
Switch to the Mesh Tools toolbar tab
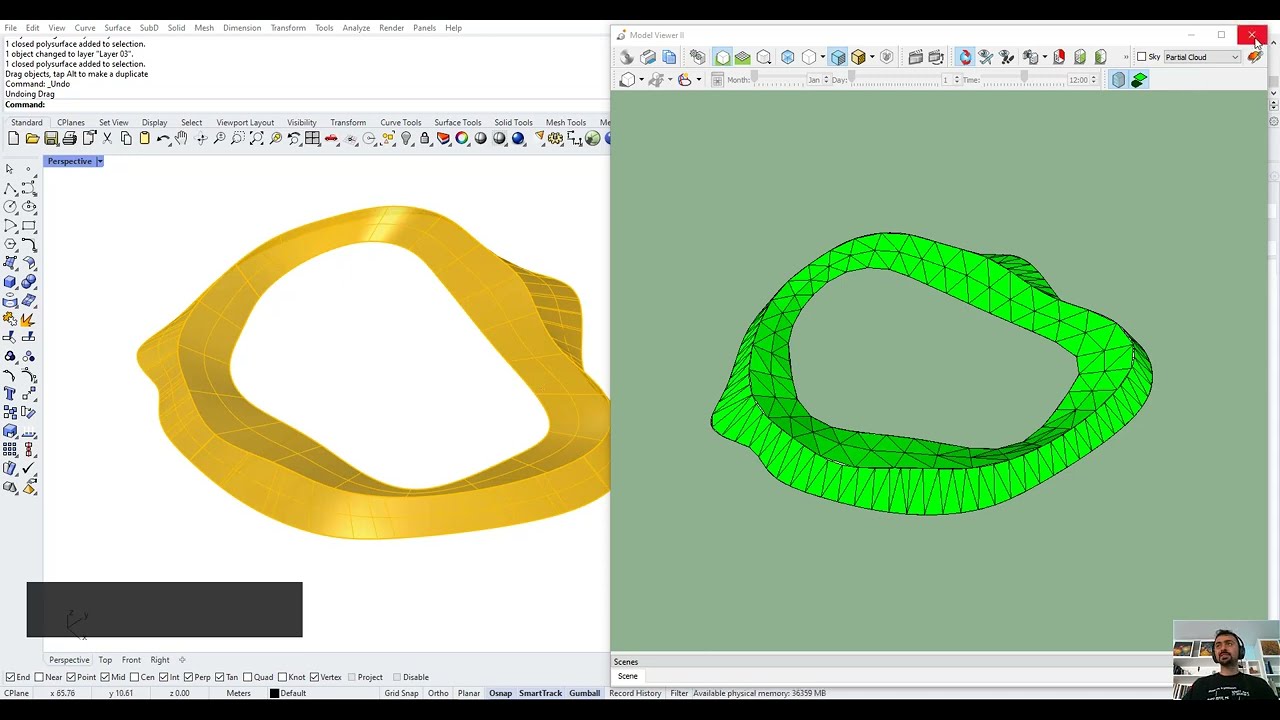(566, 122)
